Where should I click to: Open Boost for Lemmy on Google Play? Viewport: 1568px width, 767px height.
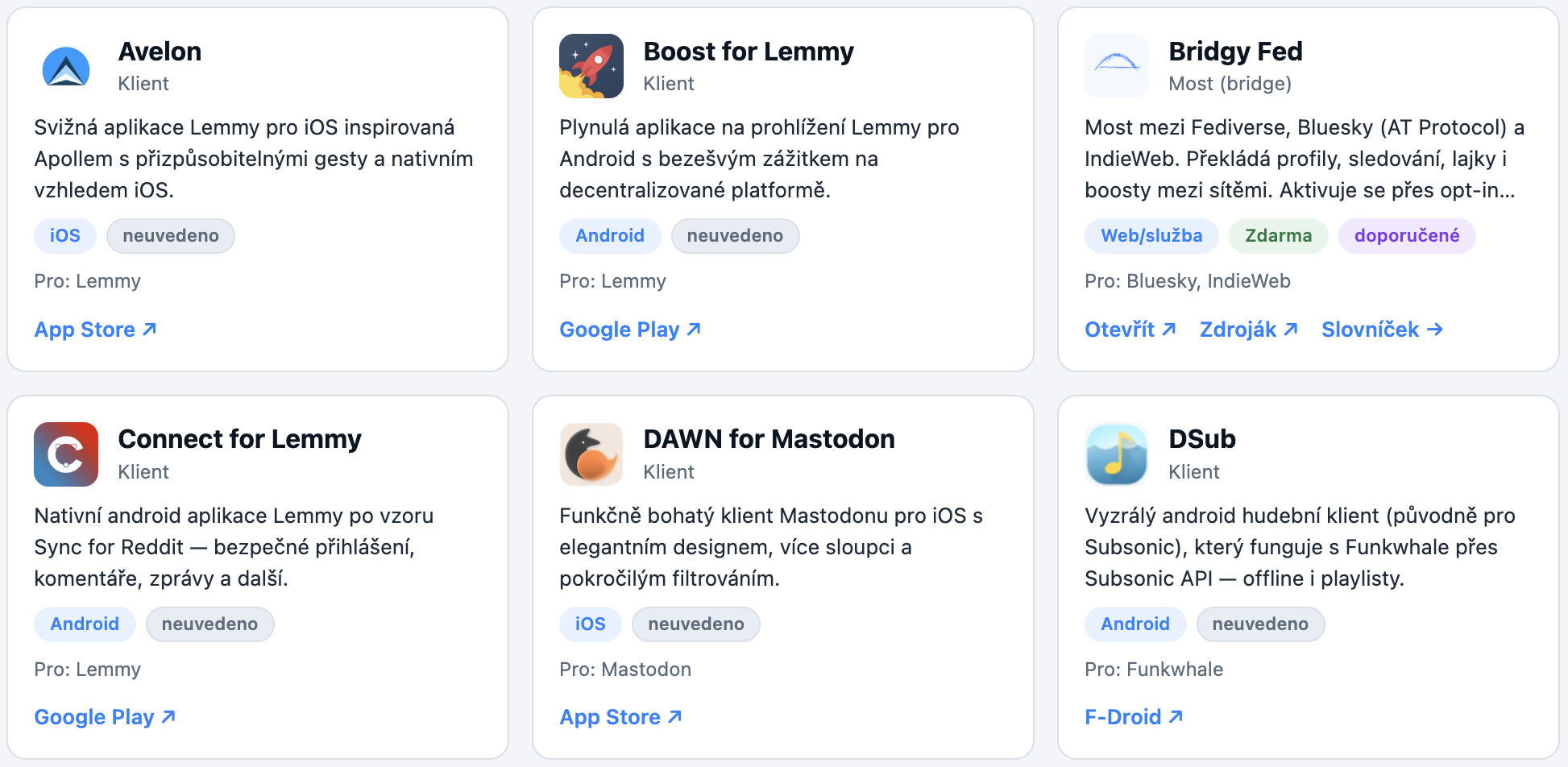(630, 330)
